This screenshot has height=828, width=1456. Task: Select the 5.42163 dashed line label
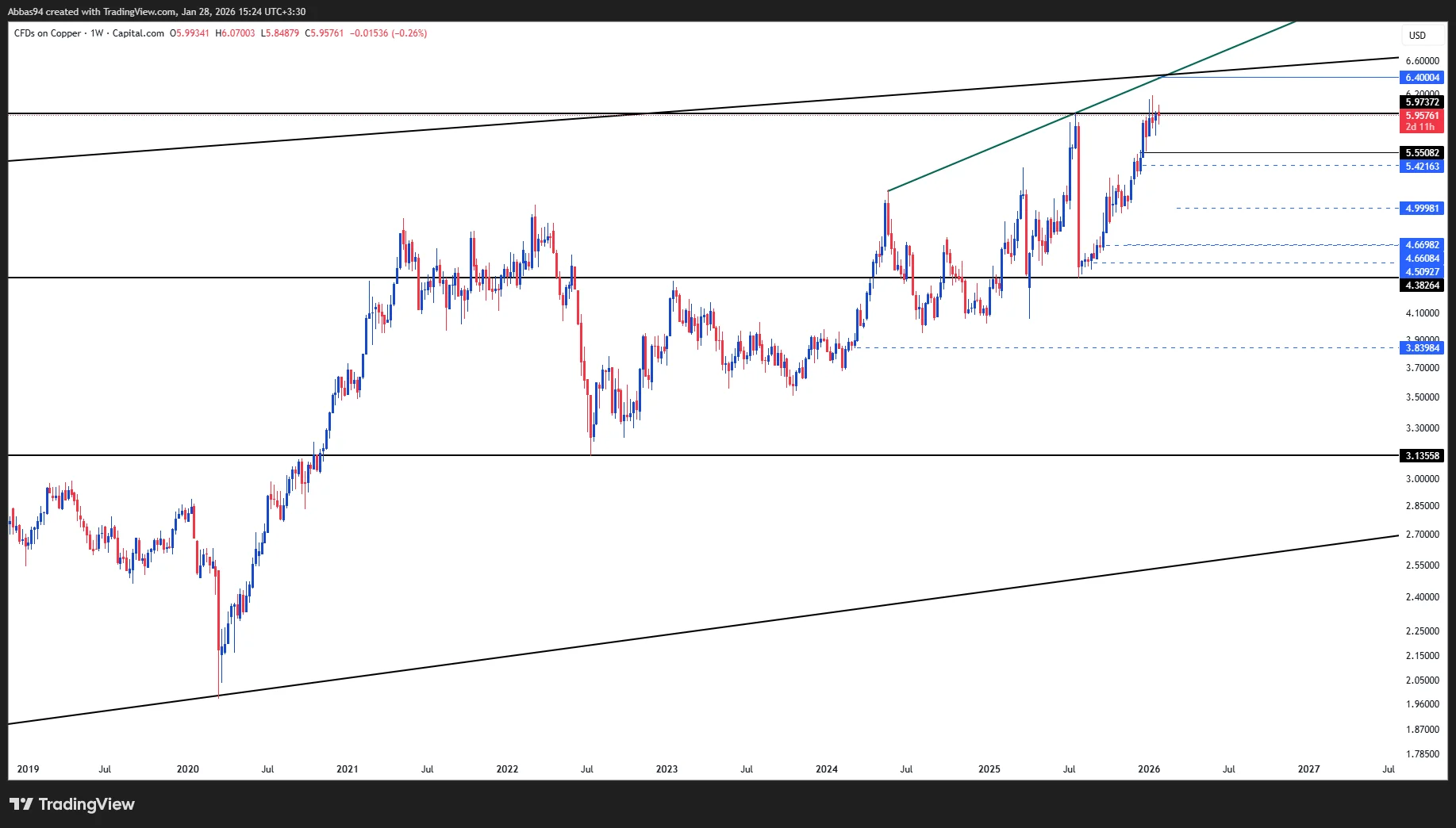coord(1422,167)
